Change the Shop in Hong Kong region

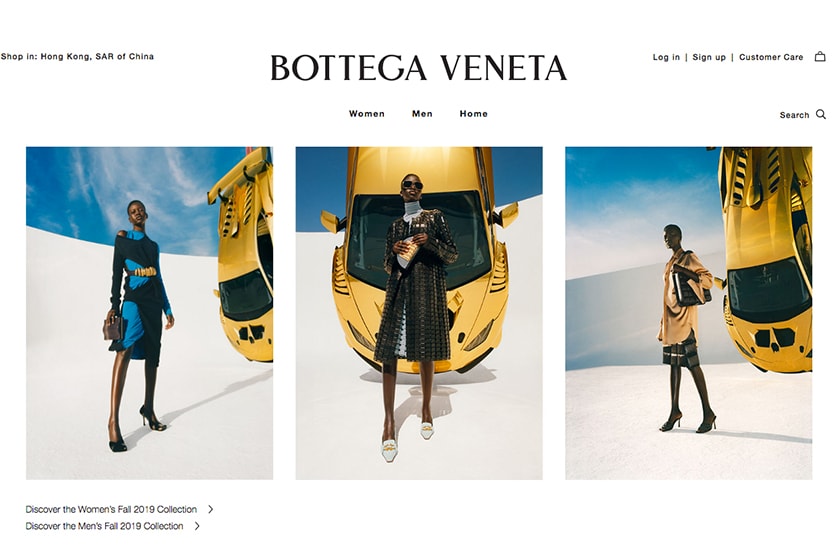77,56
